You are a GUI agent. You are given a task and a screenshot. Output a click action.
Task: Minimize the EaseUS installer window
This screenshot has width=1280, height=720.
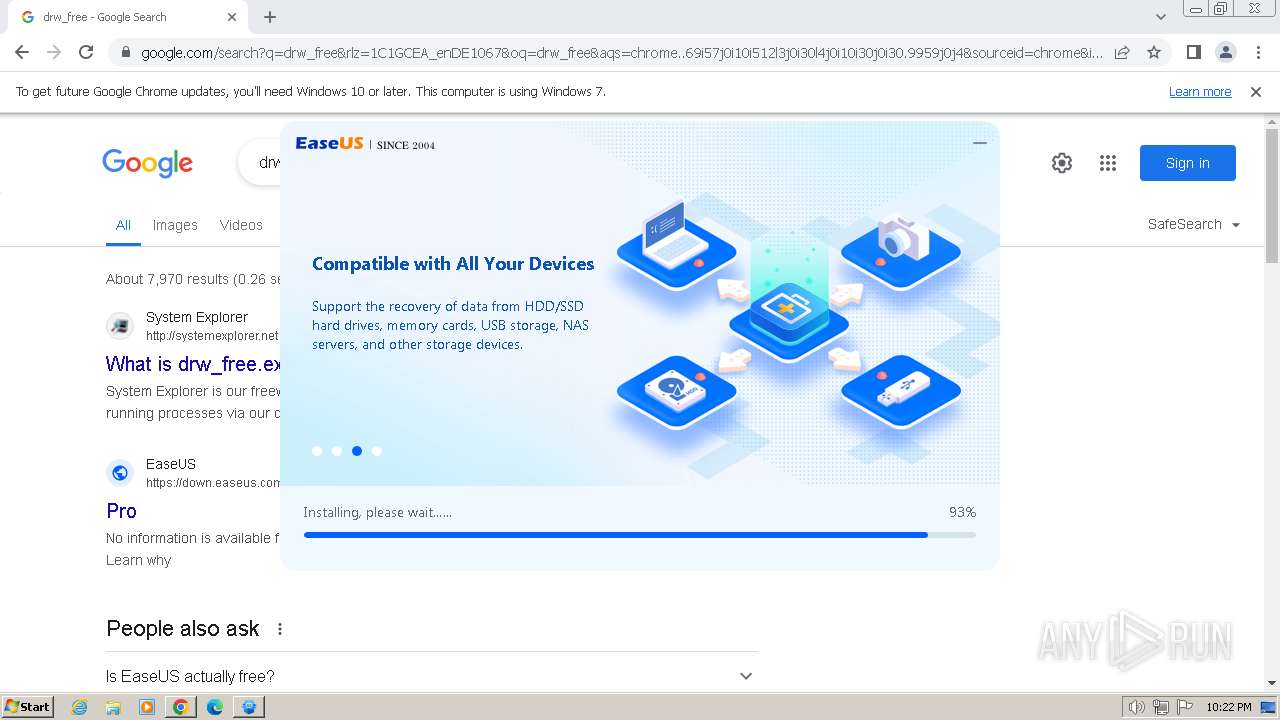point(980,143)
